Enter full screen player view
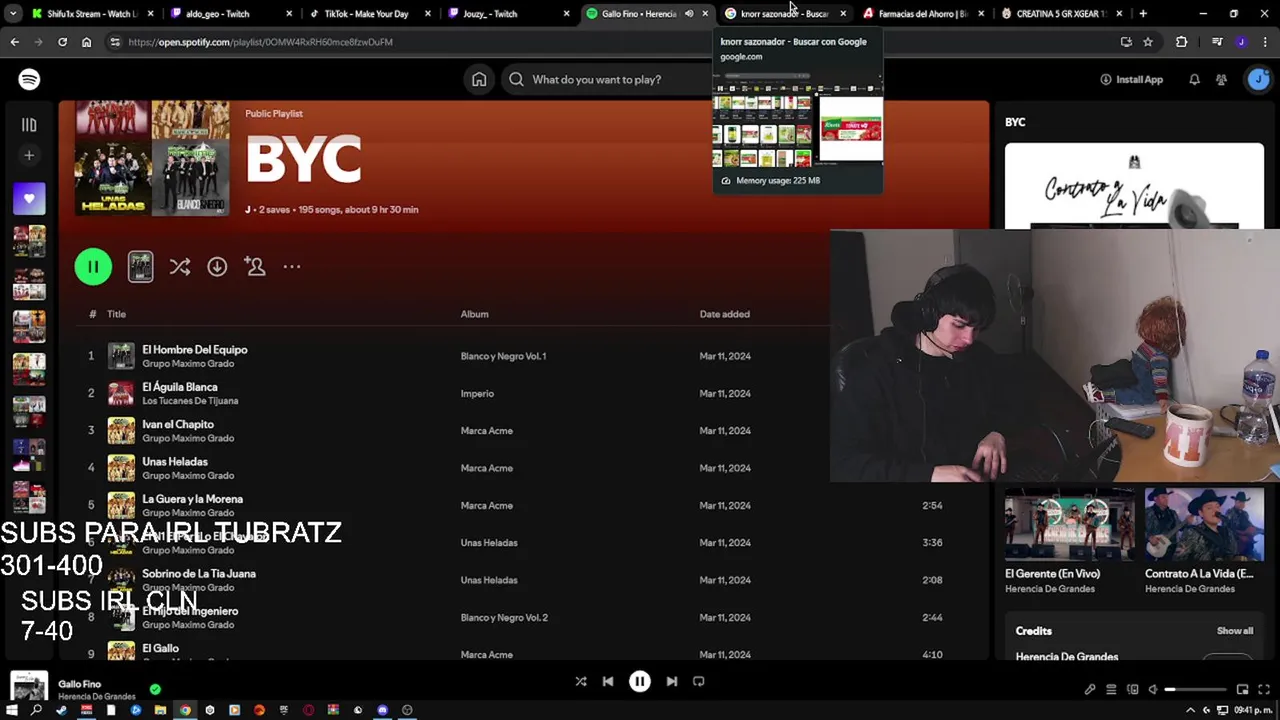Viewport: 1280px width, 720px height. [1263, 689]
